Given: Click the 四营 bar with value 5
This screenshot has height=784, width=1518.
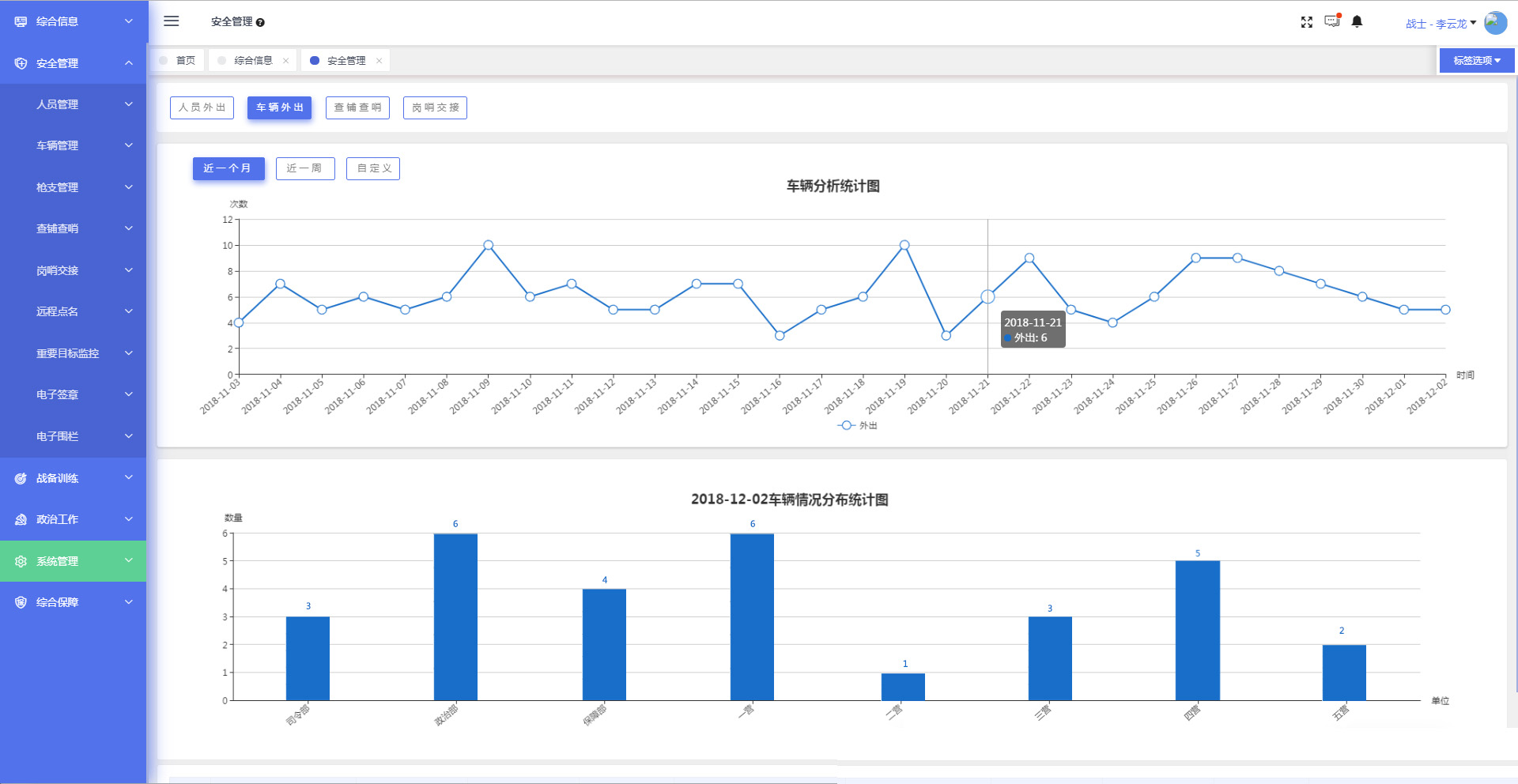Looking at the screenshot, I should (1198, 631).
